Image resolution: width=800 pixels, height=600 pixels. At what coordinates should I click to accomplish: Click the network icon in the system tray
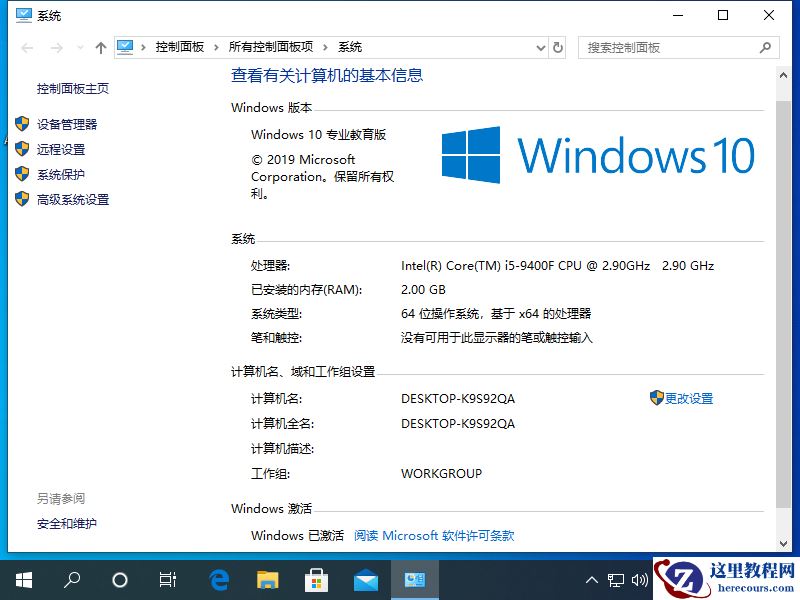(x=616, y=580)
